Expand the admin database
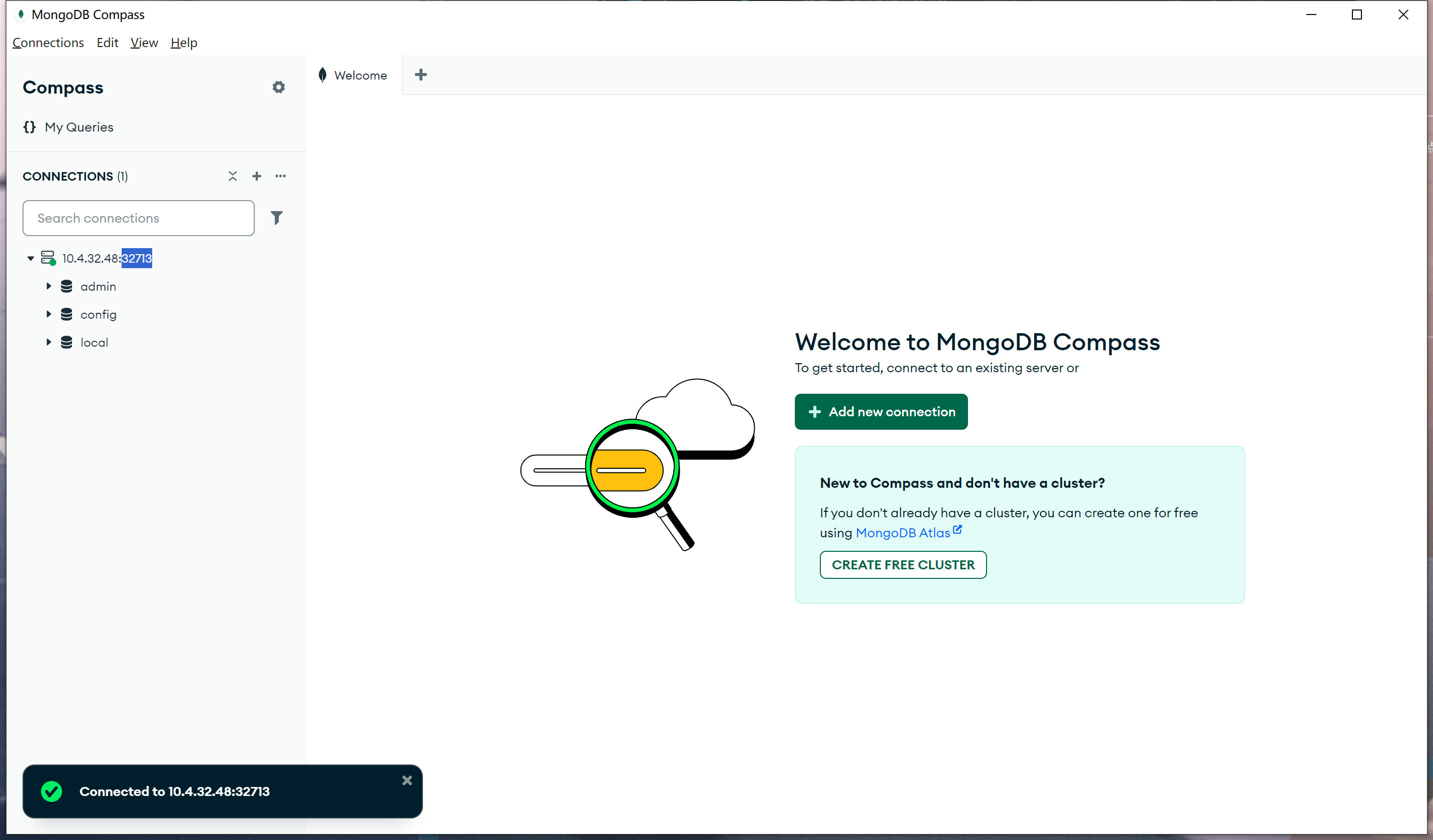The image size is (1433, 840). [x=49, y=286]
